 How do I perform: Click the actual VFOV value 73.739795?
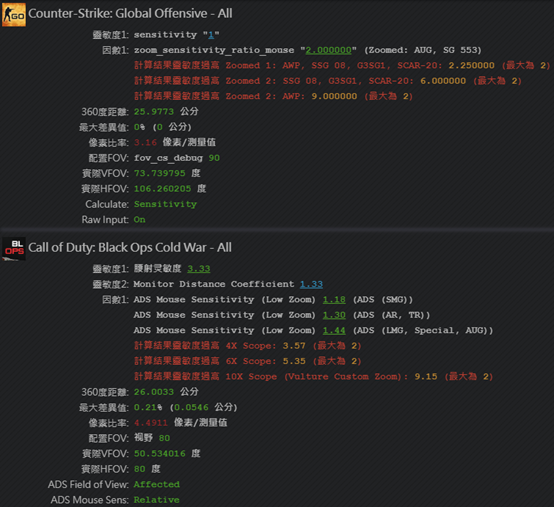tap(160, 173)
